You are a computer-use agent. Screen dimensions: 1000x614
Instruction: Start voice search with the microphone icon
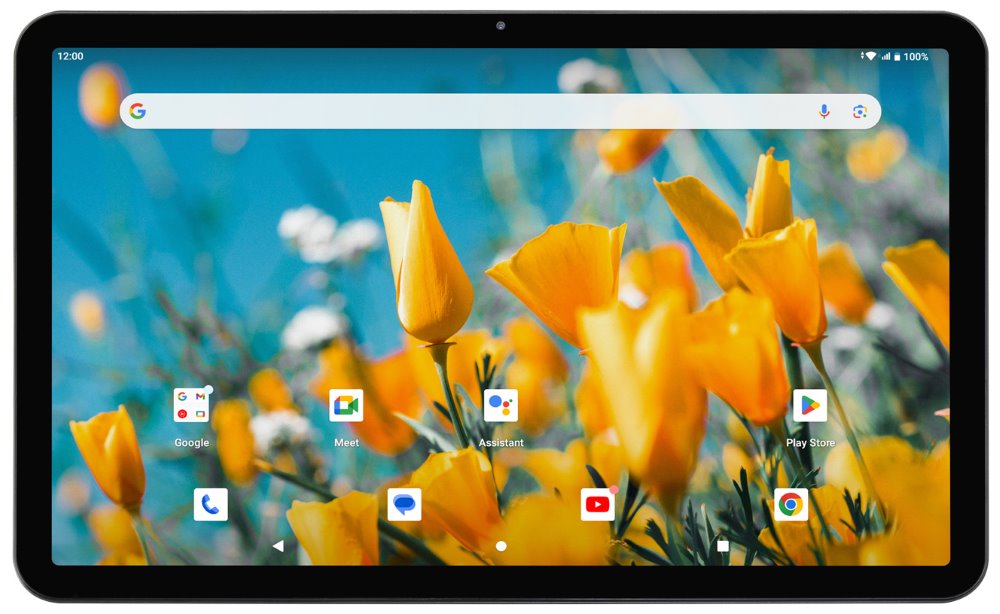pos(823,111)
